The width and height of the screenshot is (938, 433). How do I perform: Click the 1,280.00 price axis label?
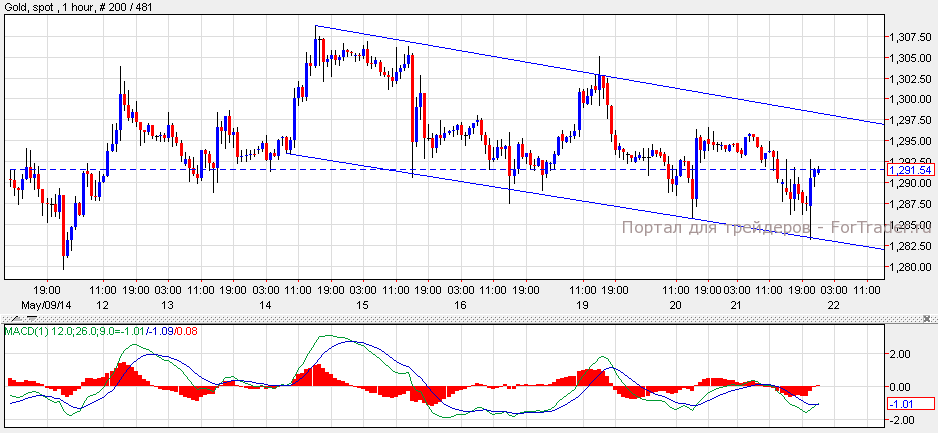coord(908,267)
